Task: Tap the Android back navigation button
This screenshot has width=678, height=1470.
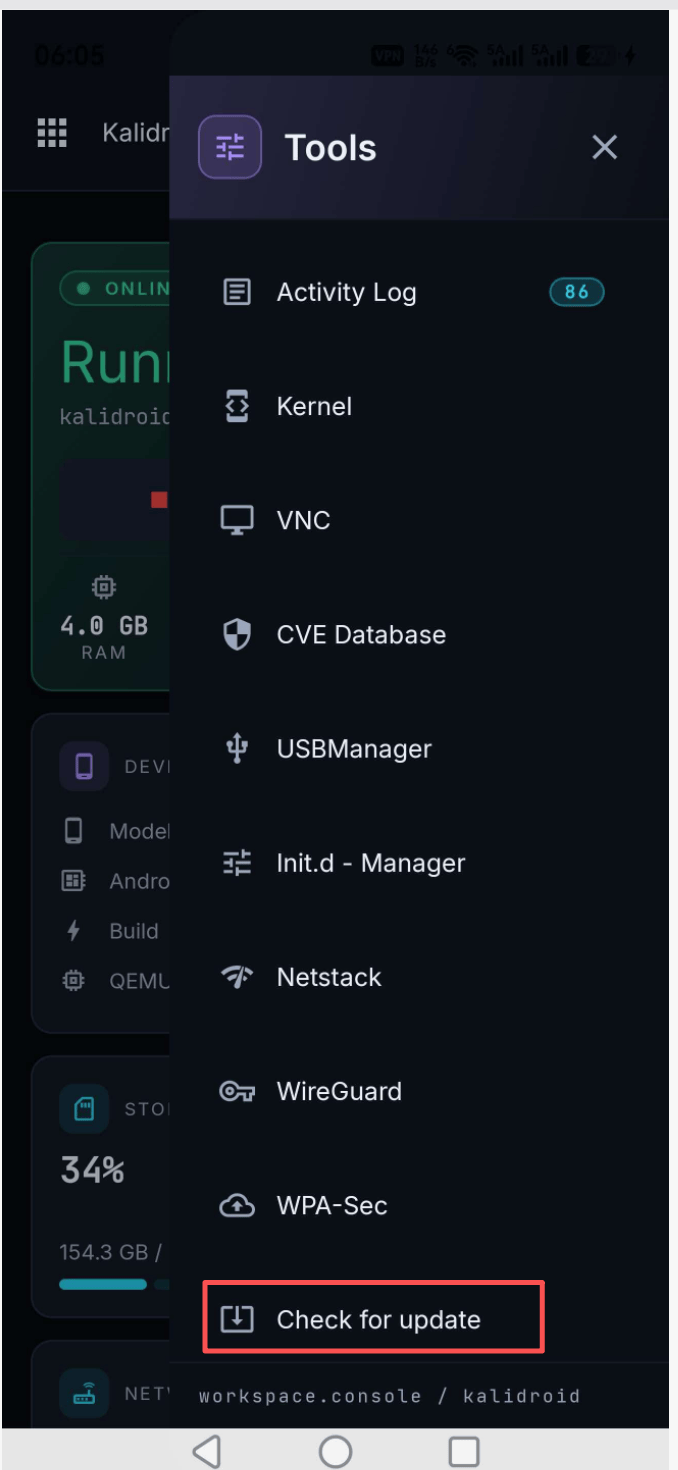Action: pos(206,1450)
